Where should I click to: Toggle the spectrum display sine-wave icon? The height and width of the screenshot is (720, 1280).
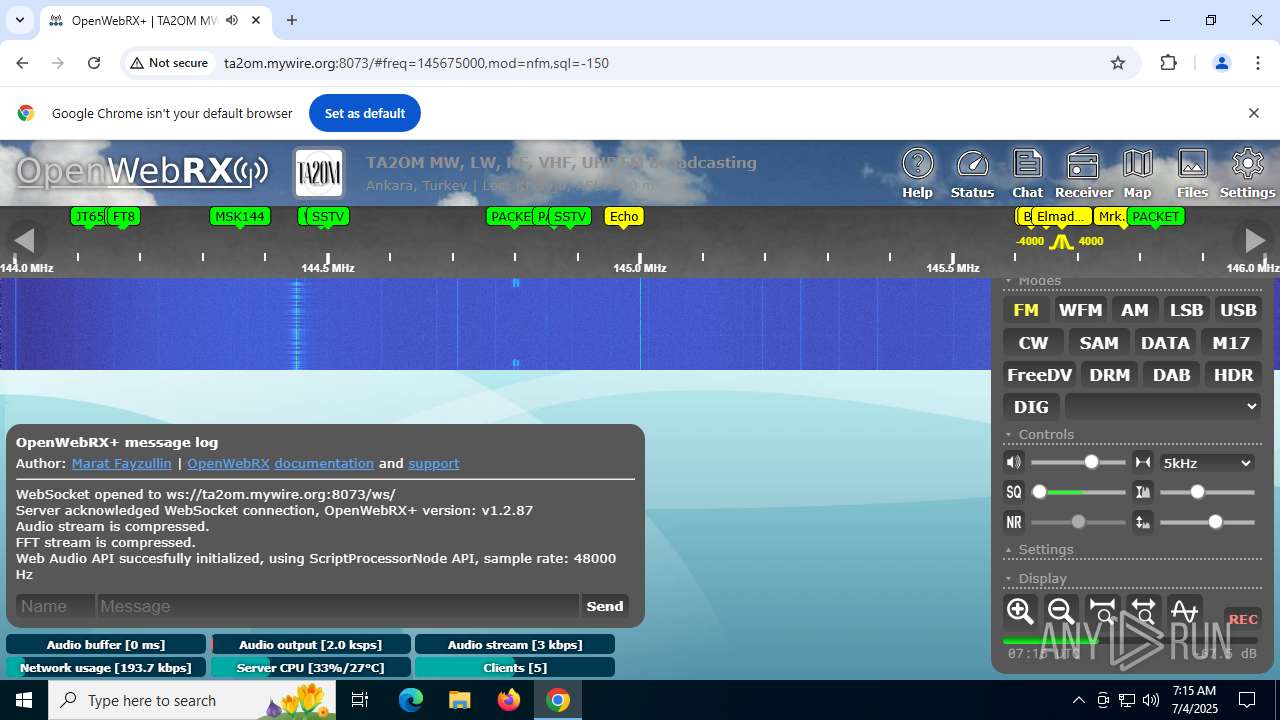coord(1184,611)
